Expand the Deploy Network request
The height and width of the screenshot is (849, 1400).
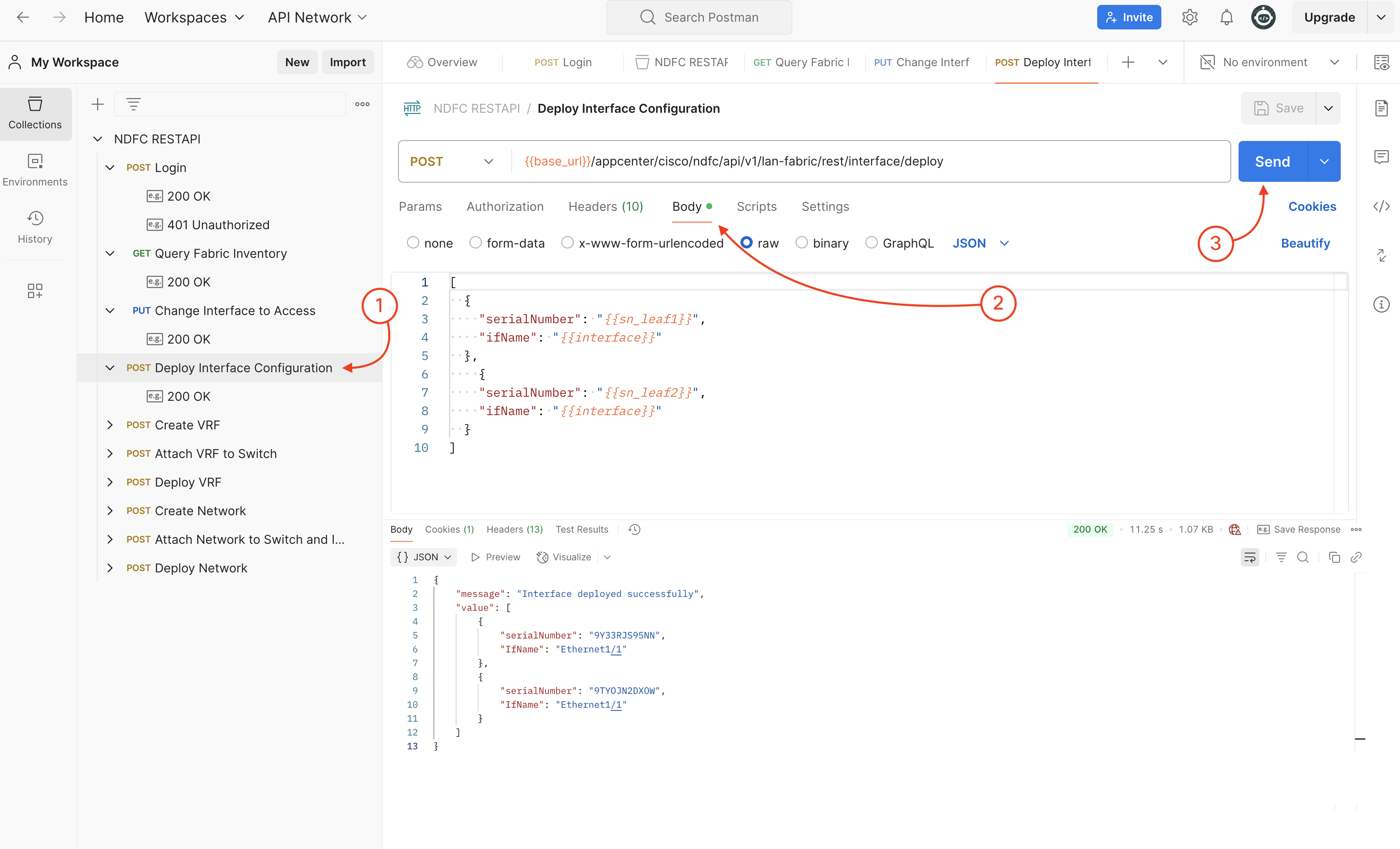[x=110, y=568]
